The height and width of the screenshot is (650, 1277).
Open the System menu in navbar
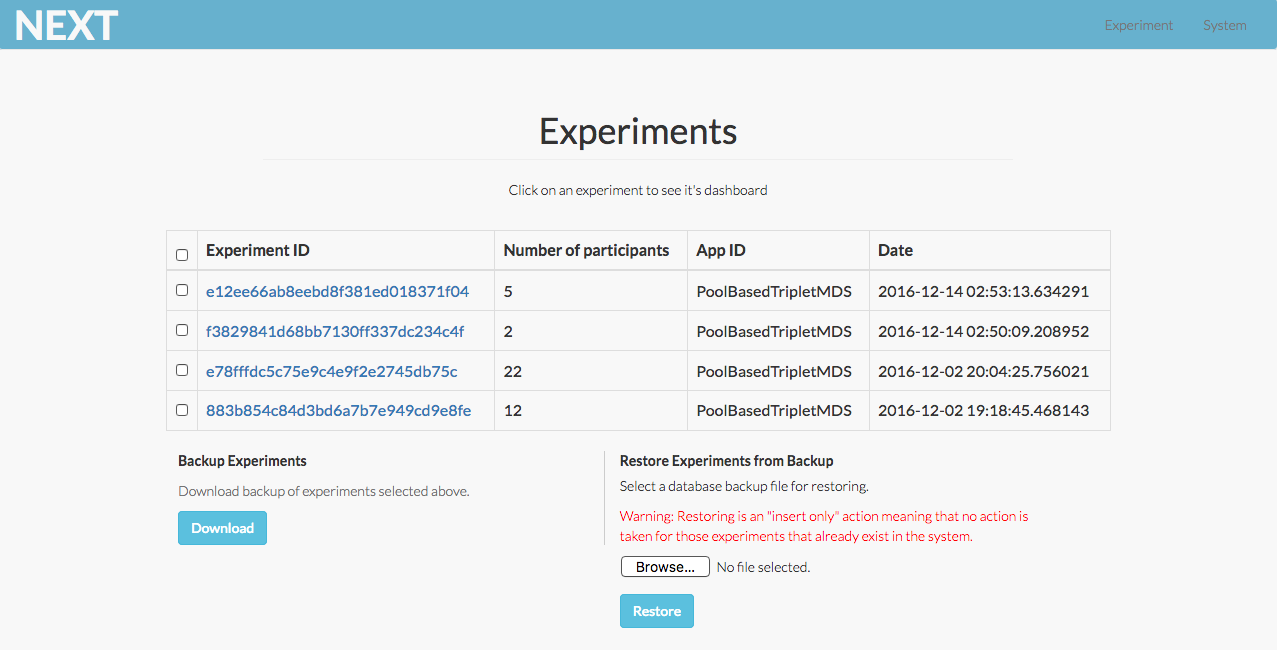pos(1224,25)
